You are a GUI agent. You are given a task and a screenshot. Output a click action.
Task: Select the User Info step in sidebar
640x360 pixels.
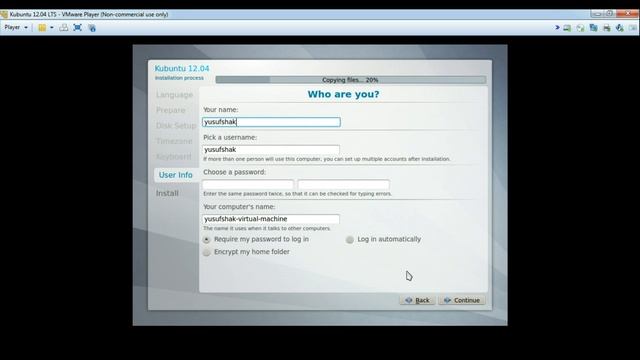pos(176,175)
